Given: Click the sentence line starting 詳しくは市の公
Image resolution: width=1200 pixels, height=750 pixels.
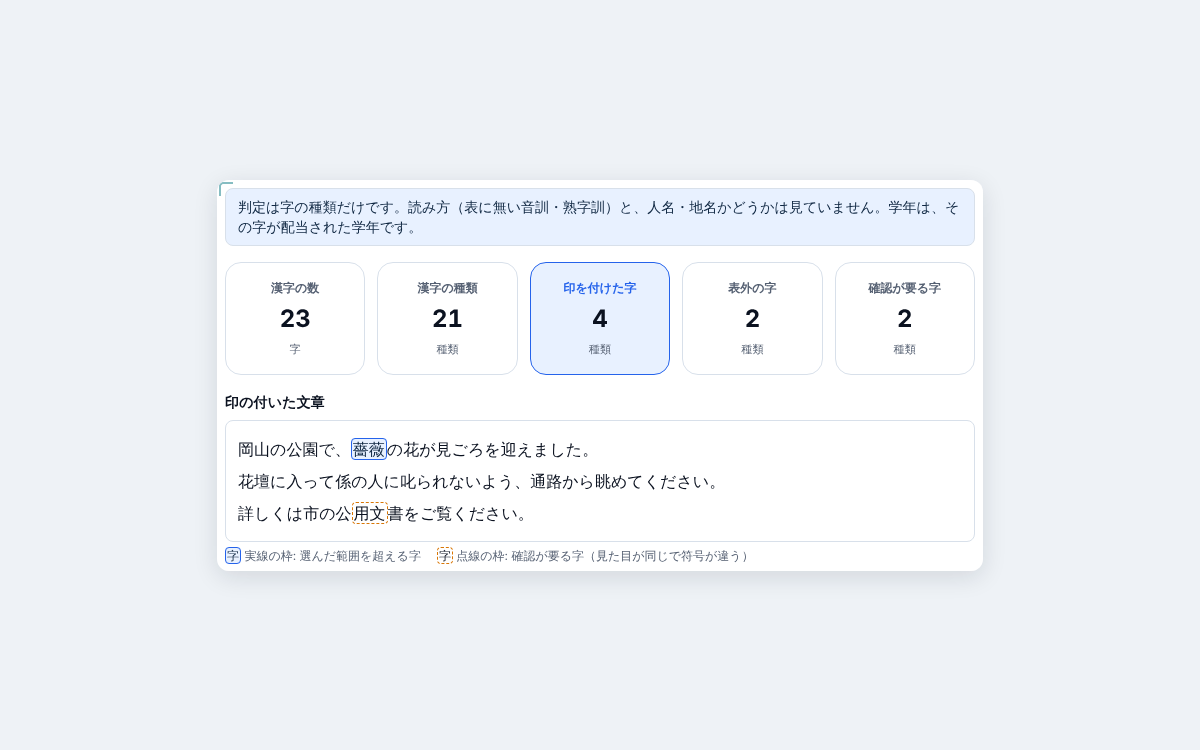Looking at the screenshot, I should click(x=383, y=513).
